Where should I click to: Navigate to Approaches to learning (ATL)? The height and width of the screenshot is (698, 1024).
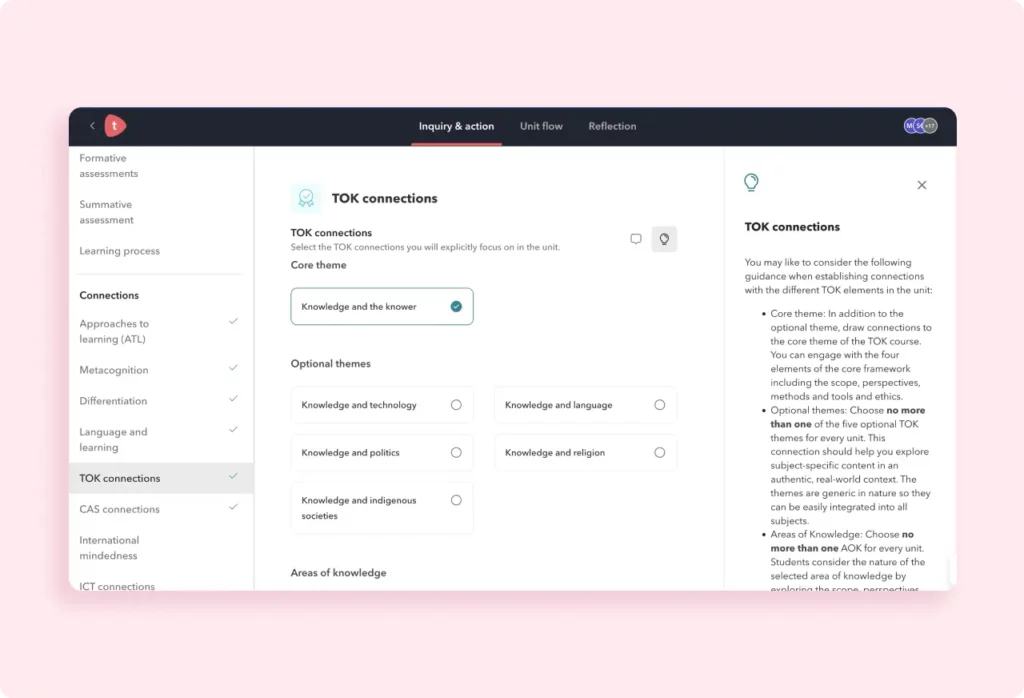tap(114, 331)
